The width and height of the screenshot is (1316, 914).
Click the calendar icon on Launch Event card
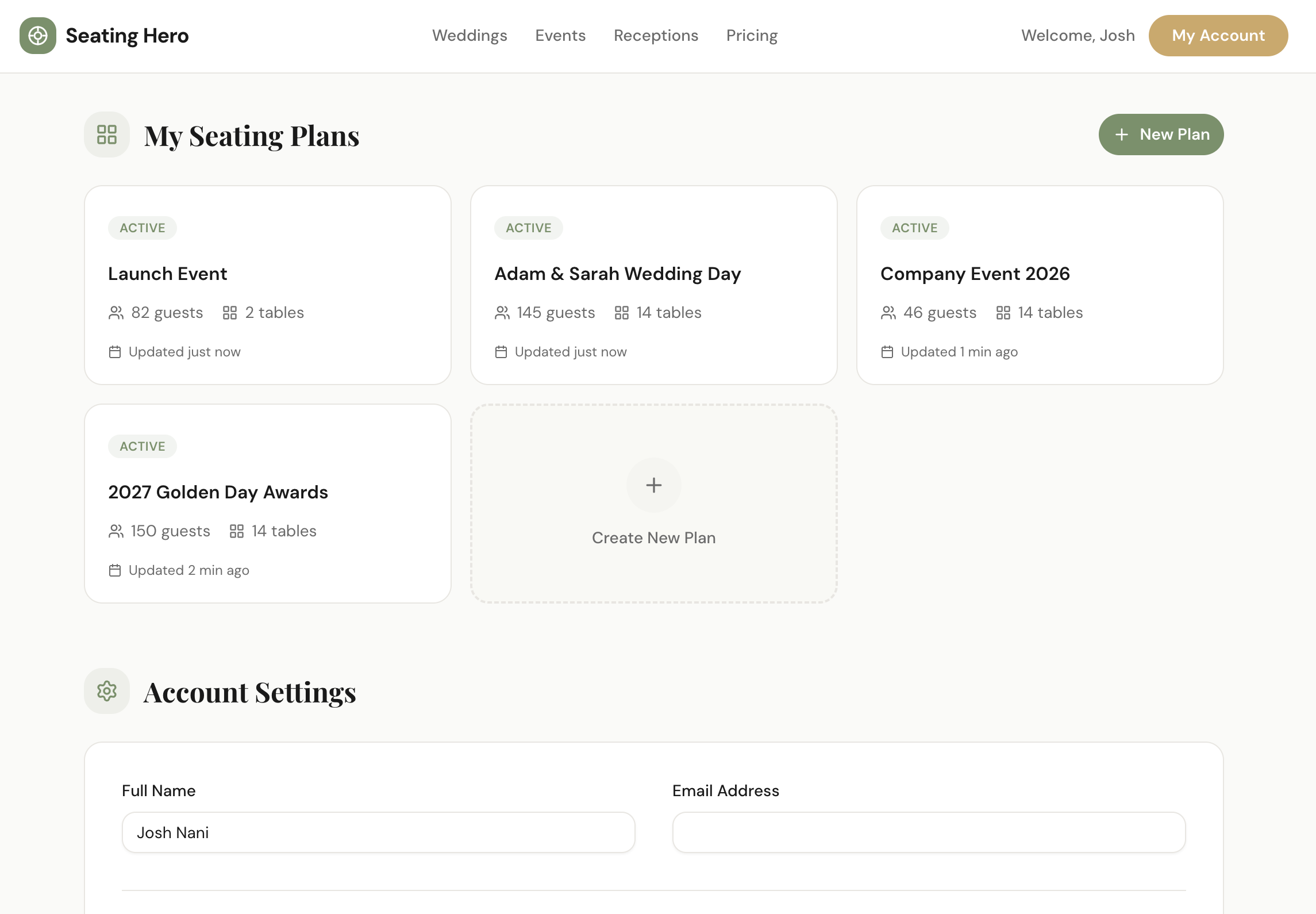tap(115, 352)
